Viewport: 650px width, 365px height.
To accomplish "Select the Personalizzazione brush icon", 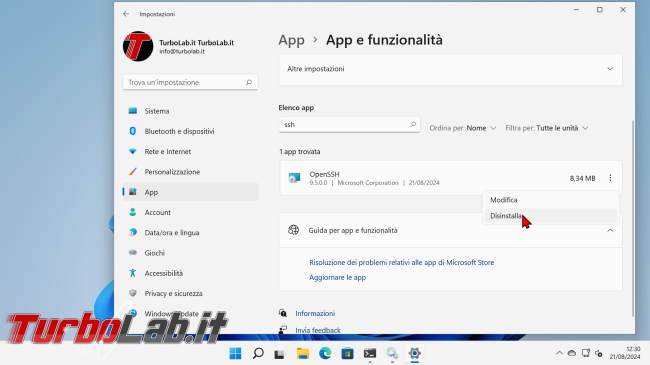I will (133, 172).
